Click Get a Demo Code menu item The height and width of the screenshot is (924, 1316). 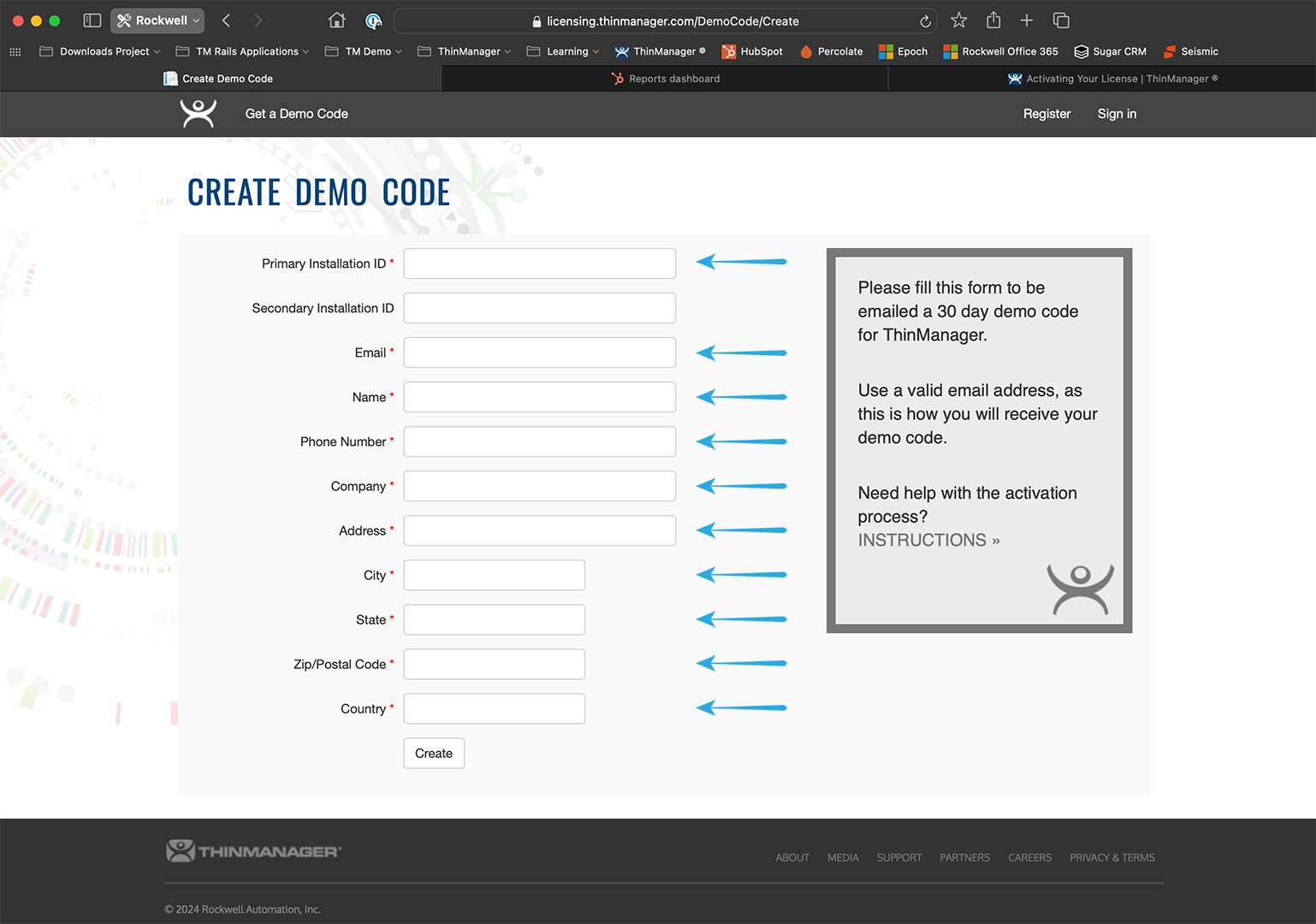click(x=297, y=114)
